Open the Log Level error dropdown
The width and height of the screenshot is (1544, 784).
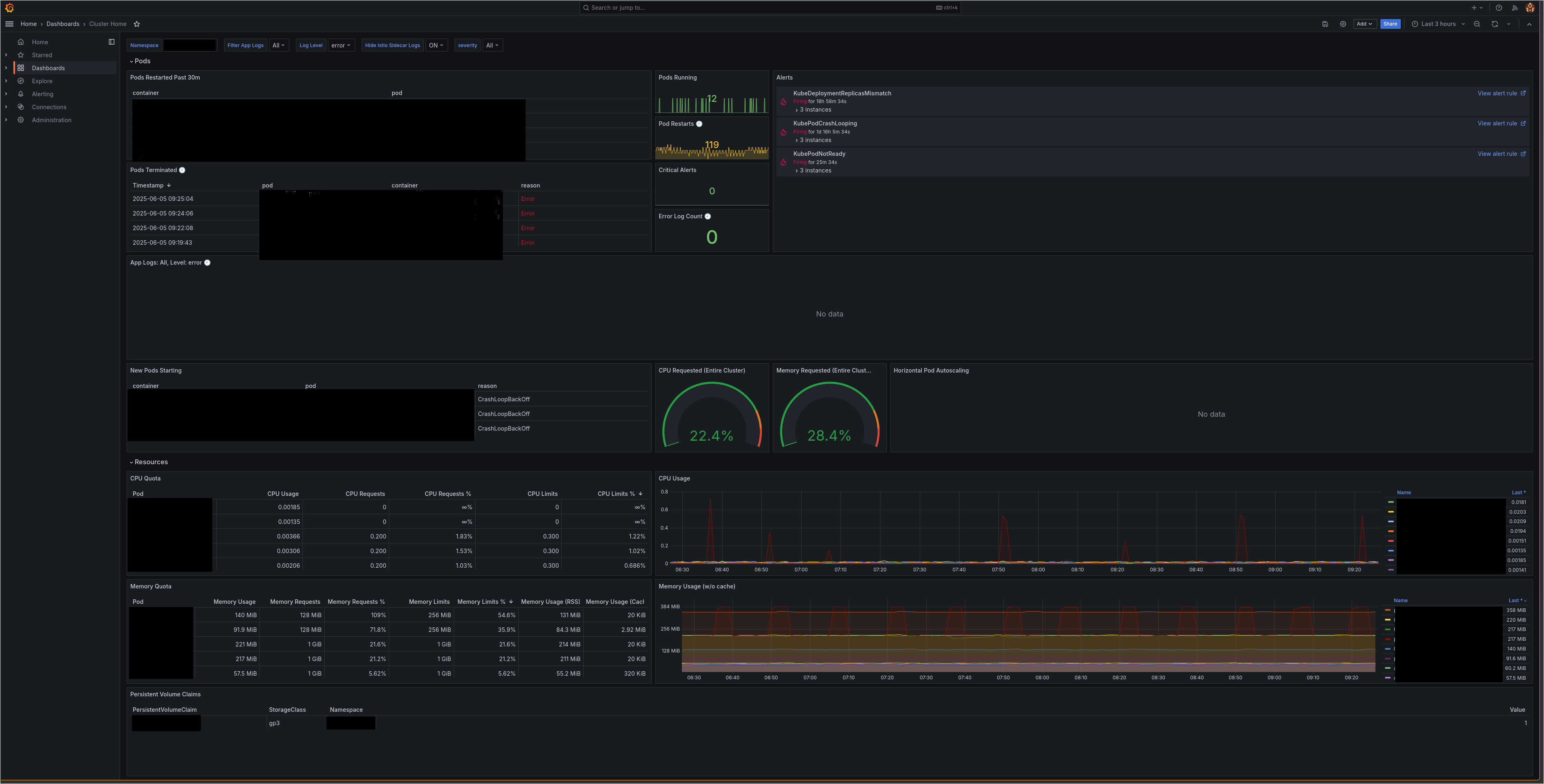pos(341,45)
